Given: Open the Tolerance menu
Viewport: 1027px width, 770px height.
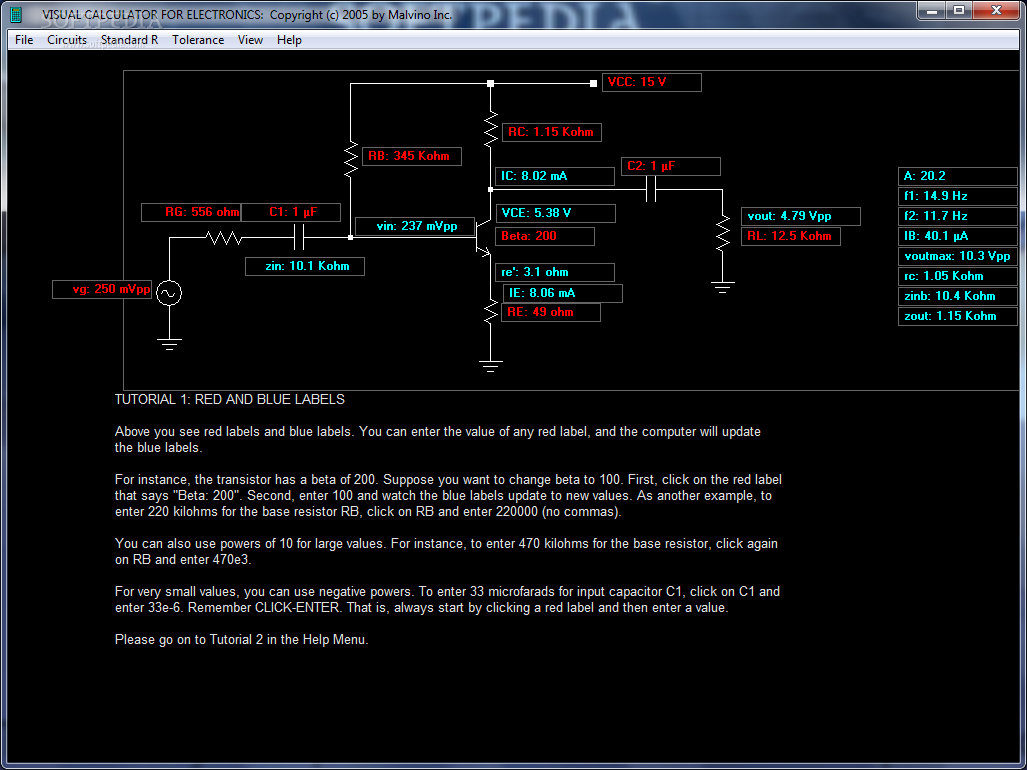Looking at the screenshot, I should coord(198,40).
